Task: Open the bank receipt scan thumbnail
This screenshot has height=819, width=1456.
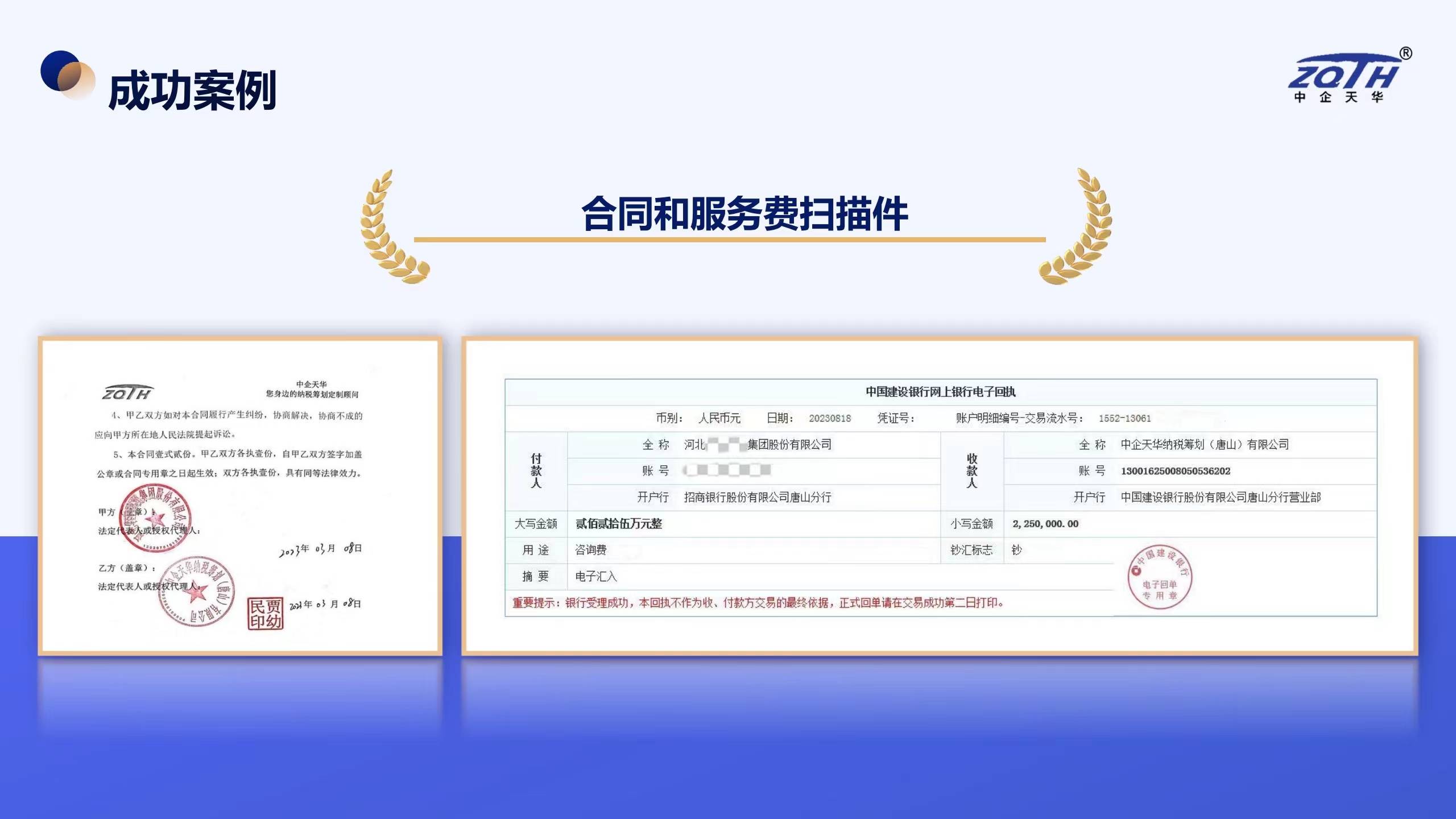Action: pyautogui.click(x=940, y=496)
